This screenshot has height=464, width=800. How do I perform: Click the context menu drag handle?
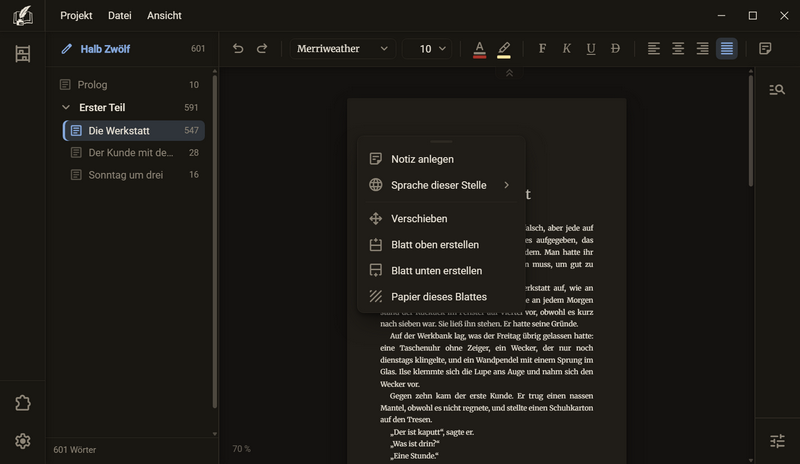(x=441, y=141)
